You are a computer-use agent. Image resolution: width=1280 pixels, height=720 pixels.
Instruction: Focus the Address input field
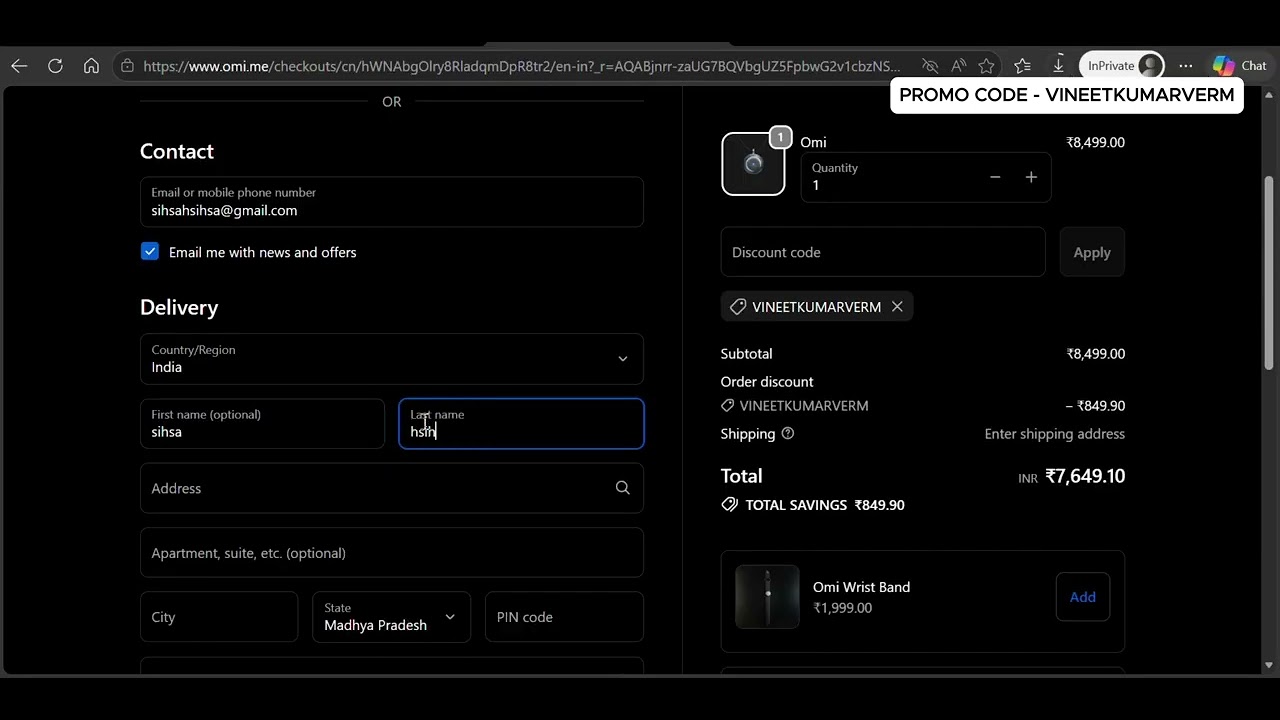click(392, 488)
